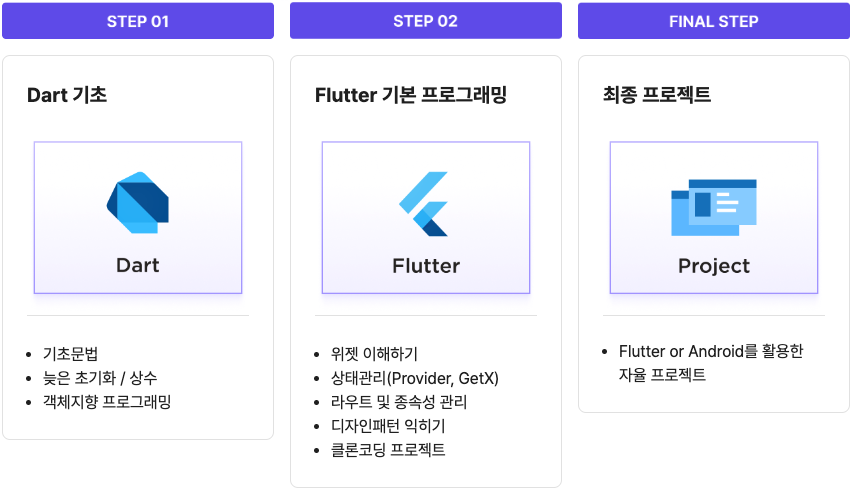Click the '클론코딩 프로젝트' list item
The height and width of the screenshot is (494, 853).
click(x=388, y=450)
